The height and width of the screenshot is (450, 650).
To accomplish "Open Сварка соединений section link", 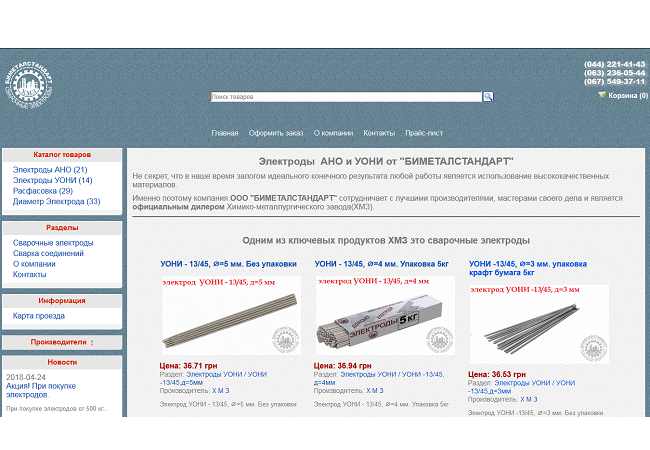I will 48,253.
